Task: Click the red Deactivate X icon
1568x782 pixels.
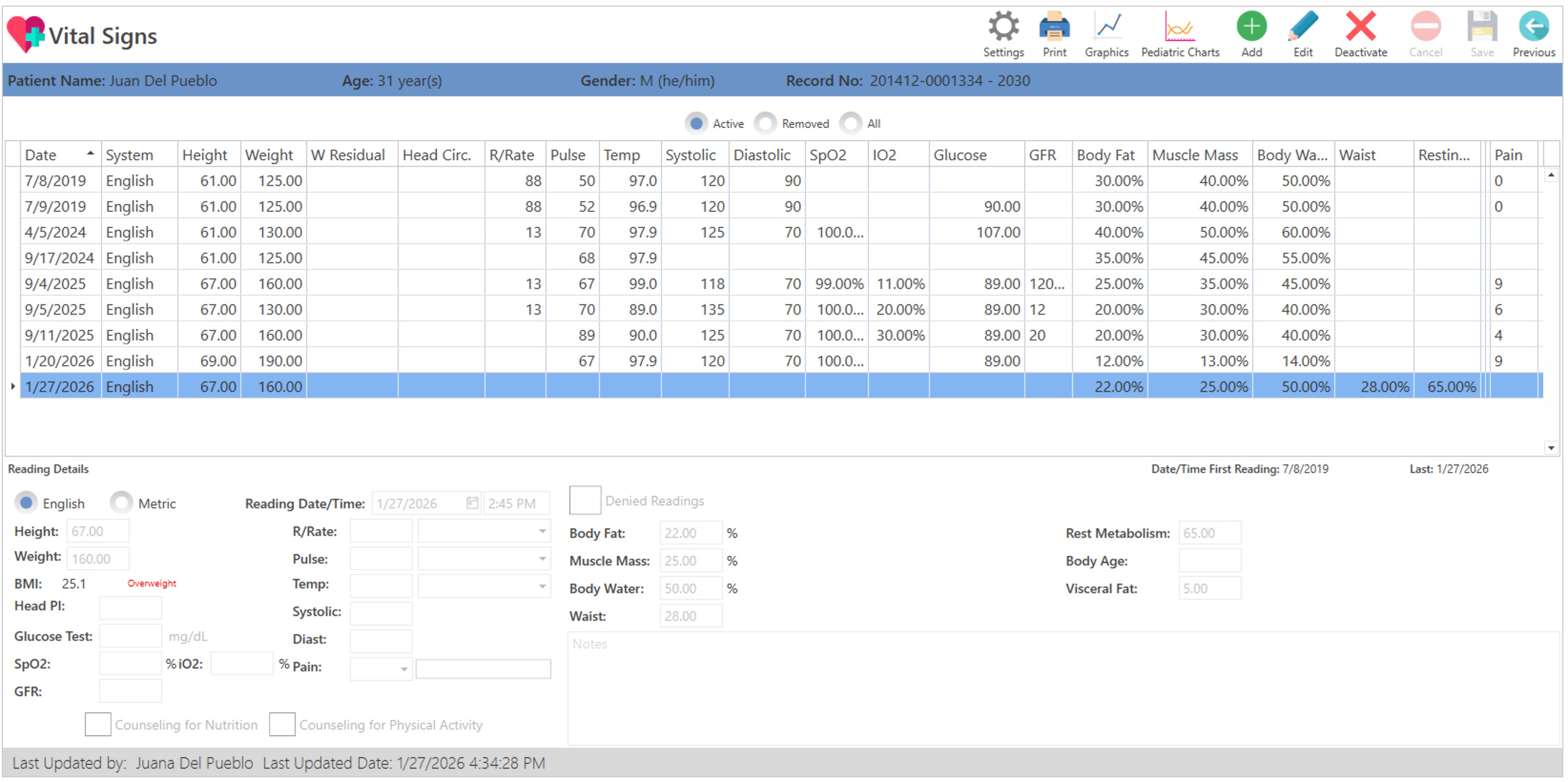Action: coord(1361,27)
